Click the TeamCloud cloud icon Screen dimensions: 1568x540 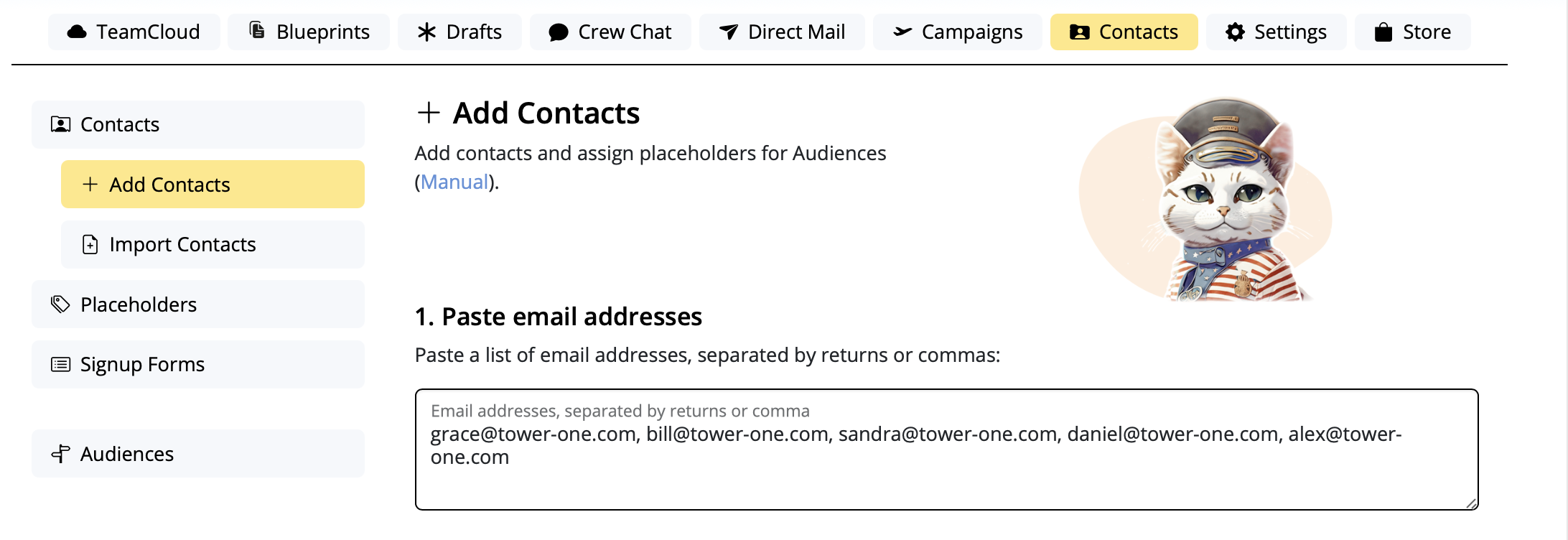(x=77, y=32)
